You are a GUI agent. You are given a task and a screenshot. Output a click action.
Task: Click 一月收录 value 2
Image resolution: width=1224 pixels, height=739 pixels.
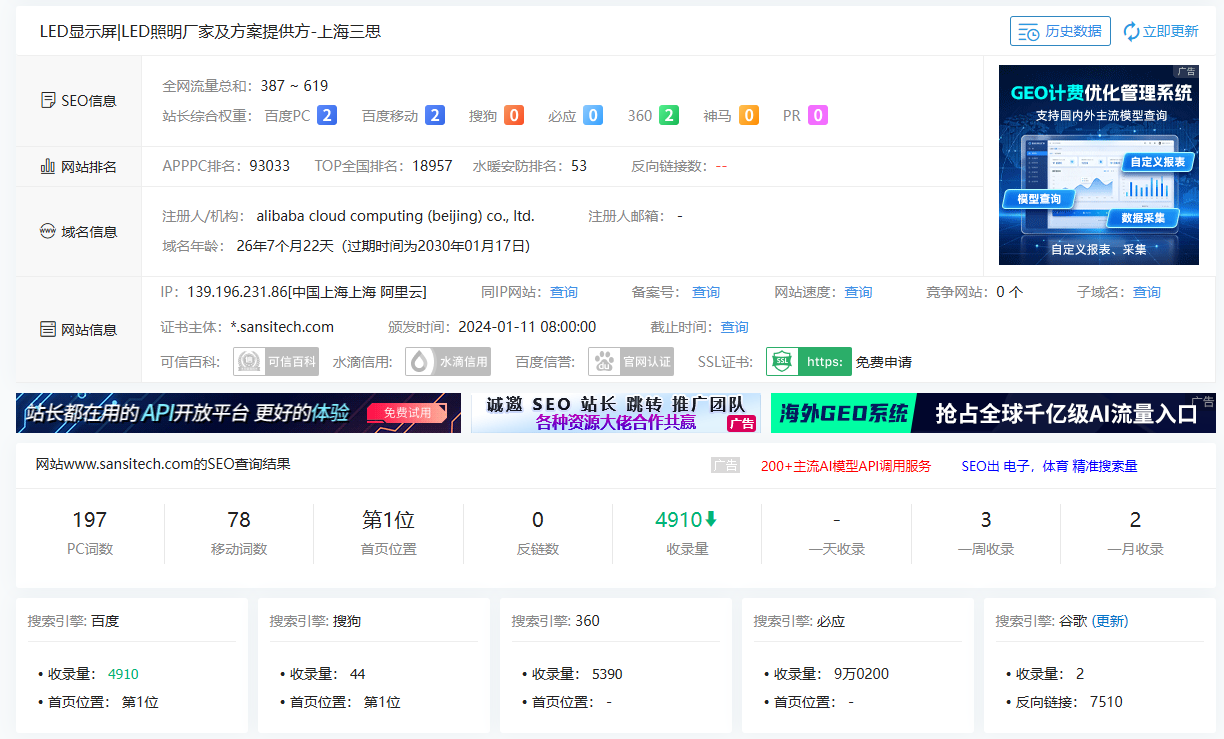click(1135, 520)
